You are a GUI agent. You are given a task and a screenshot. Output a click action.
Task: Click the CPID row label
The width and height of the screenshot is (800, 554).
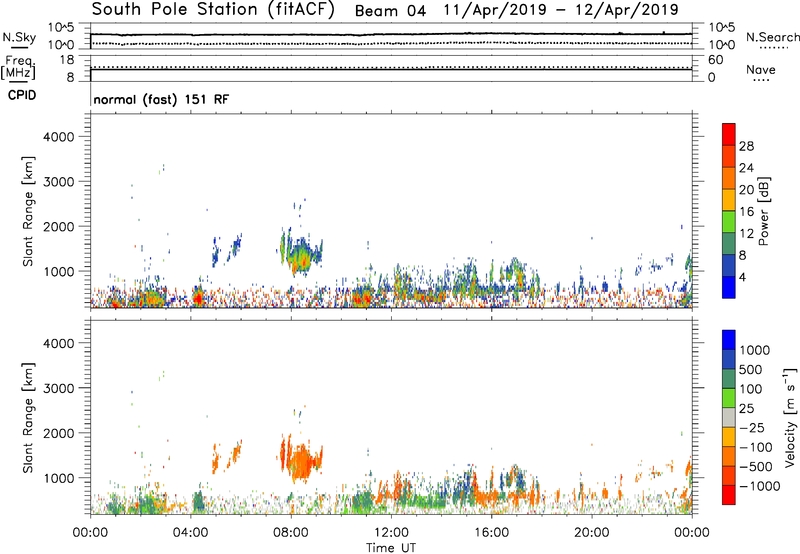(x=22, y=95)
